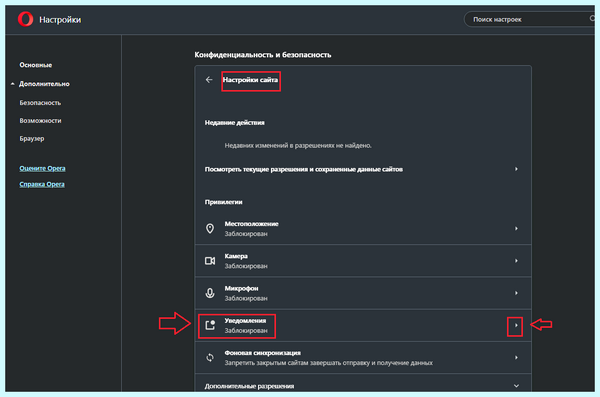Open Уведомления settings via its chevron

[516, 325]
